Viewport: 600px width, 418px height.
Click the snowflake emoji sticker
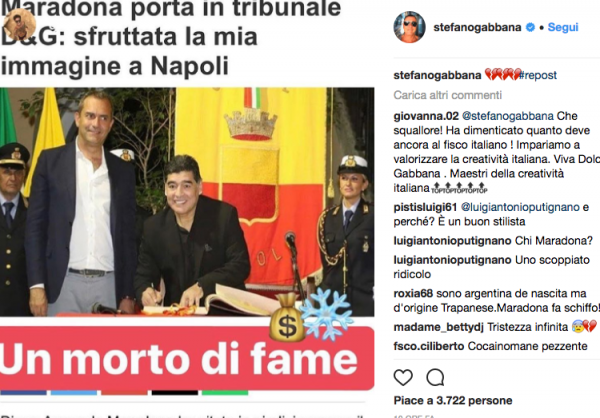pos(327,314)
